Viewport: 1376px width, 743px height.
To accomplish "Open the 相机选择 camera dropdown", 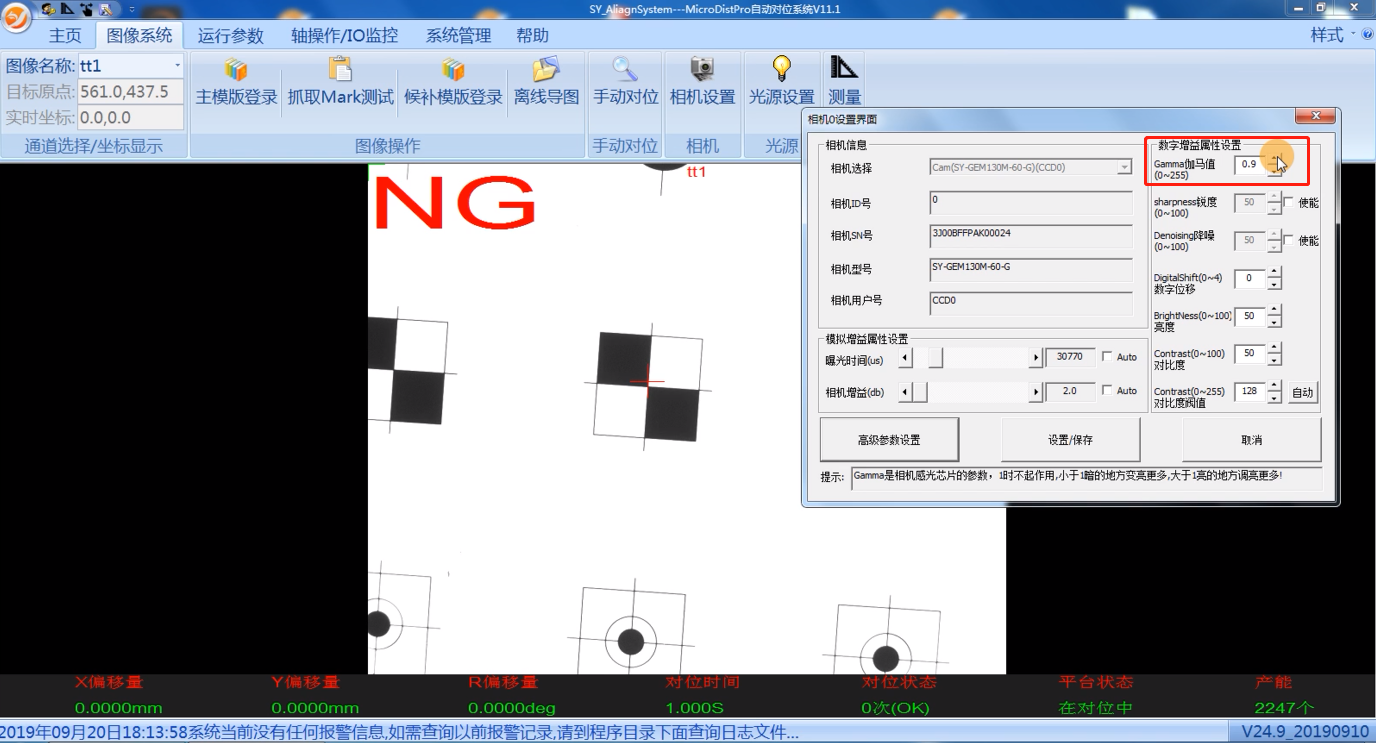I will coord(1124,168).
